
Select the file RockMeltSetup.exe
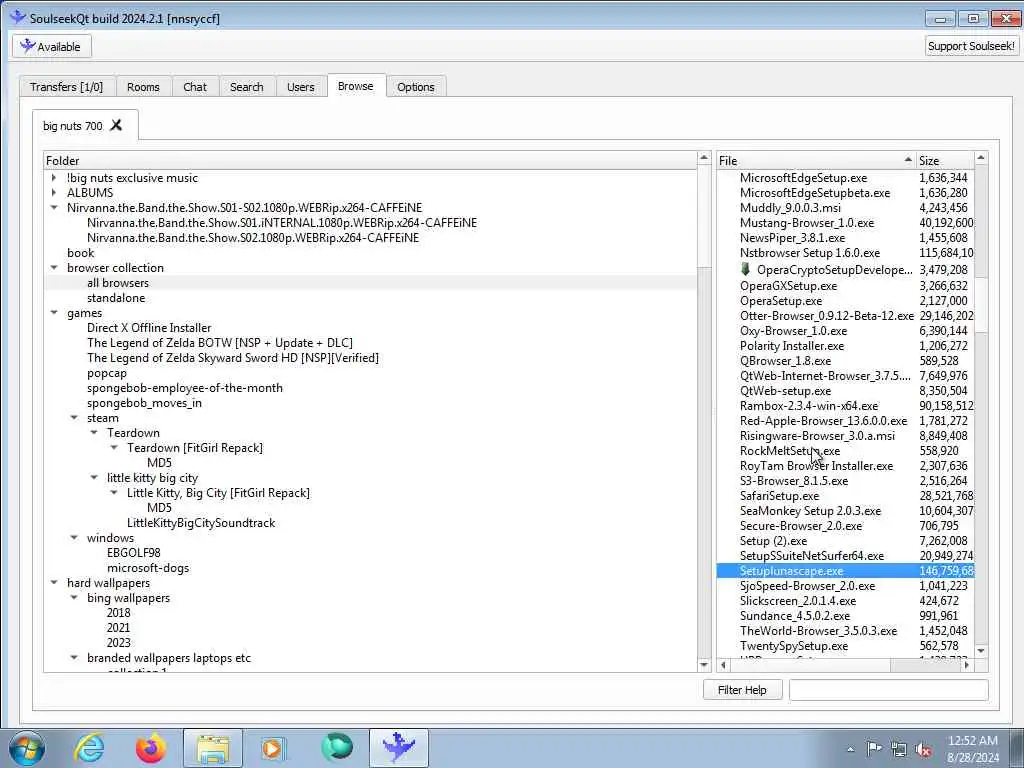tap(790, 451)
